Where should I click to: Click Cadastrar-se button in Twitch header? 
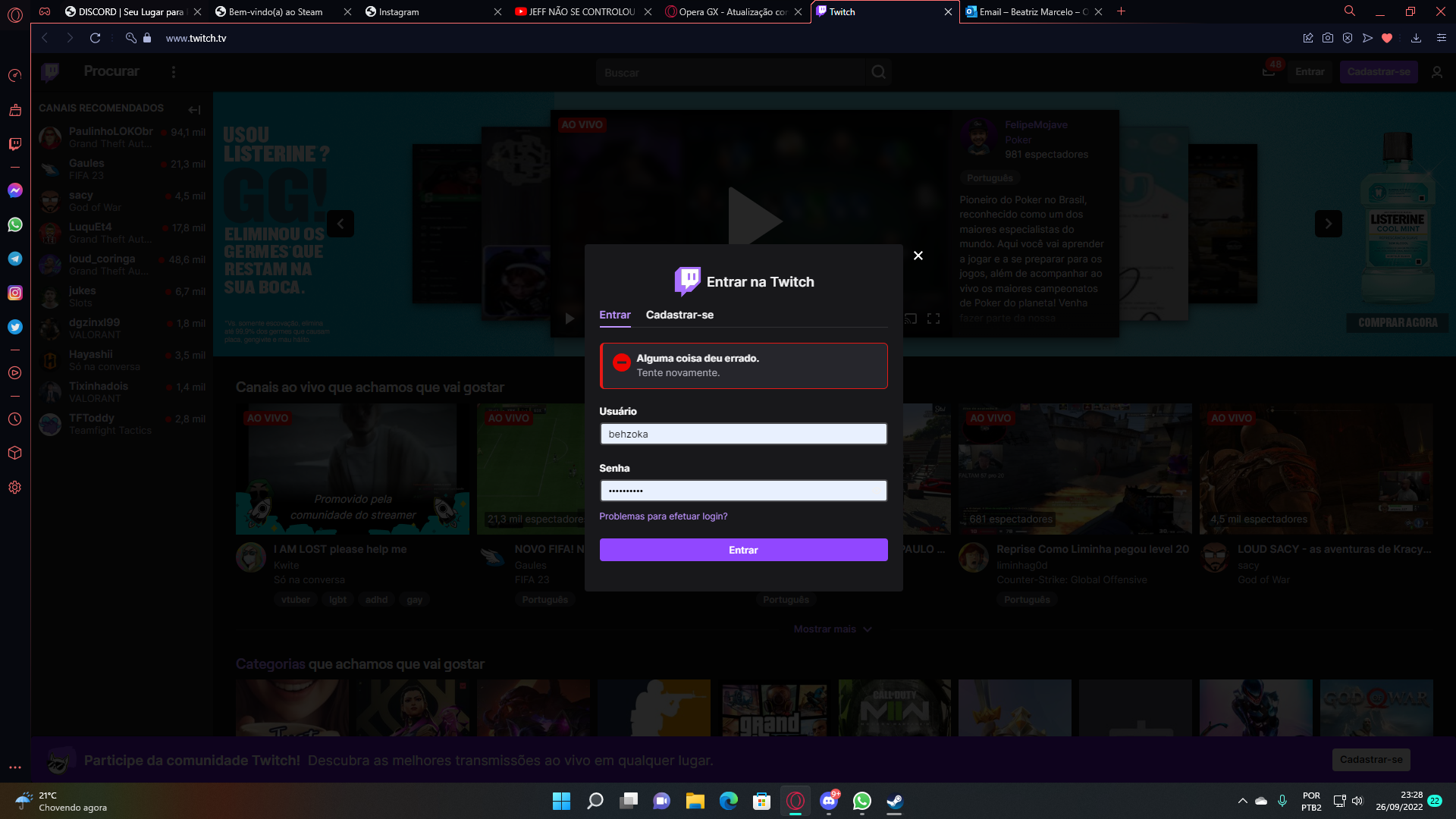coord(1379,72)
